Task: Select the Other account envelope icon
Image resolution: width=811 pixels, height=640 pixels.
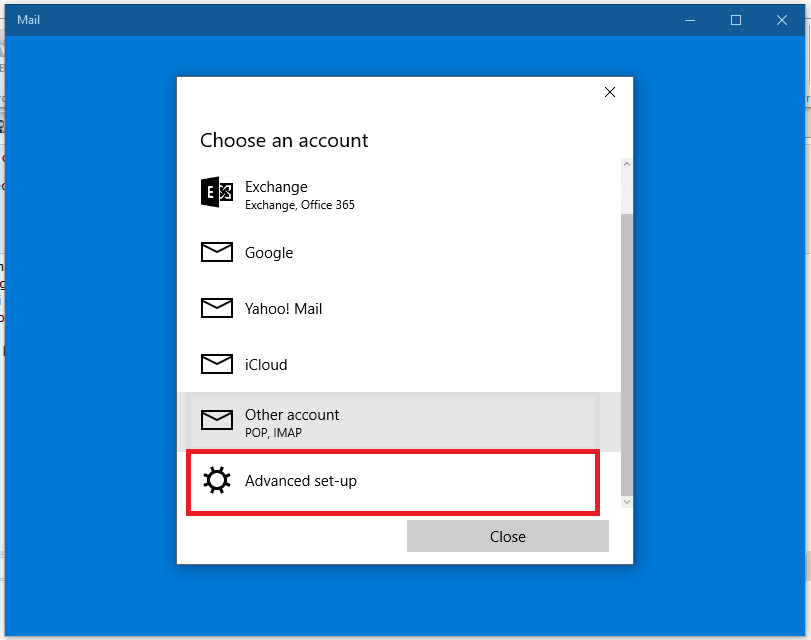Action: pos(216,420)
